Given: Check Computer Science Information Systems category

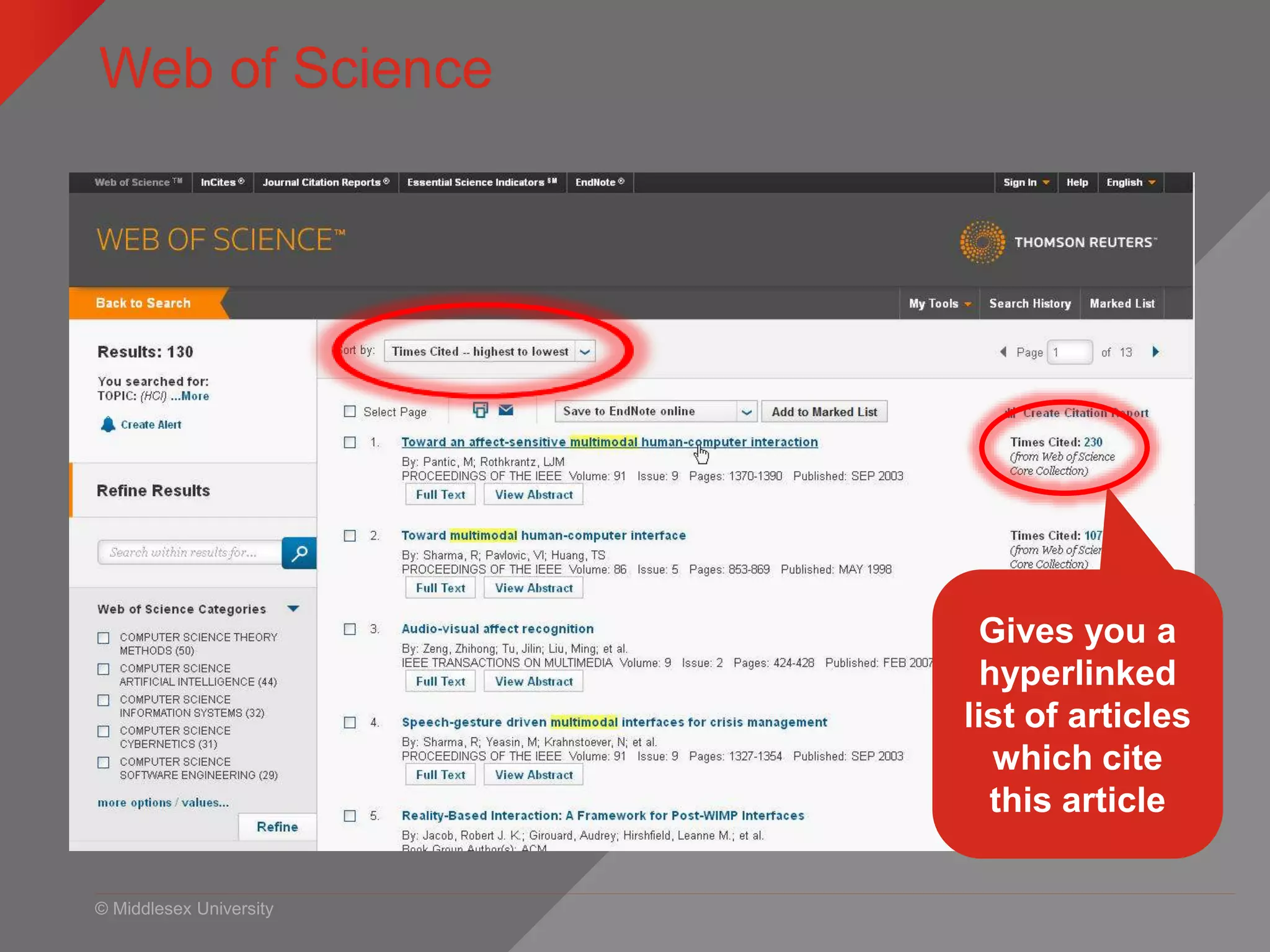Looking at the screenshot, I should pyautogui.click(x=104, y=700).
